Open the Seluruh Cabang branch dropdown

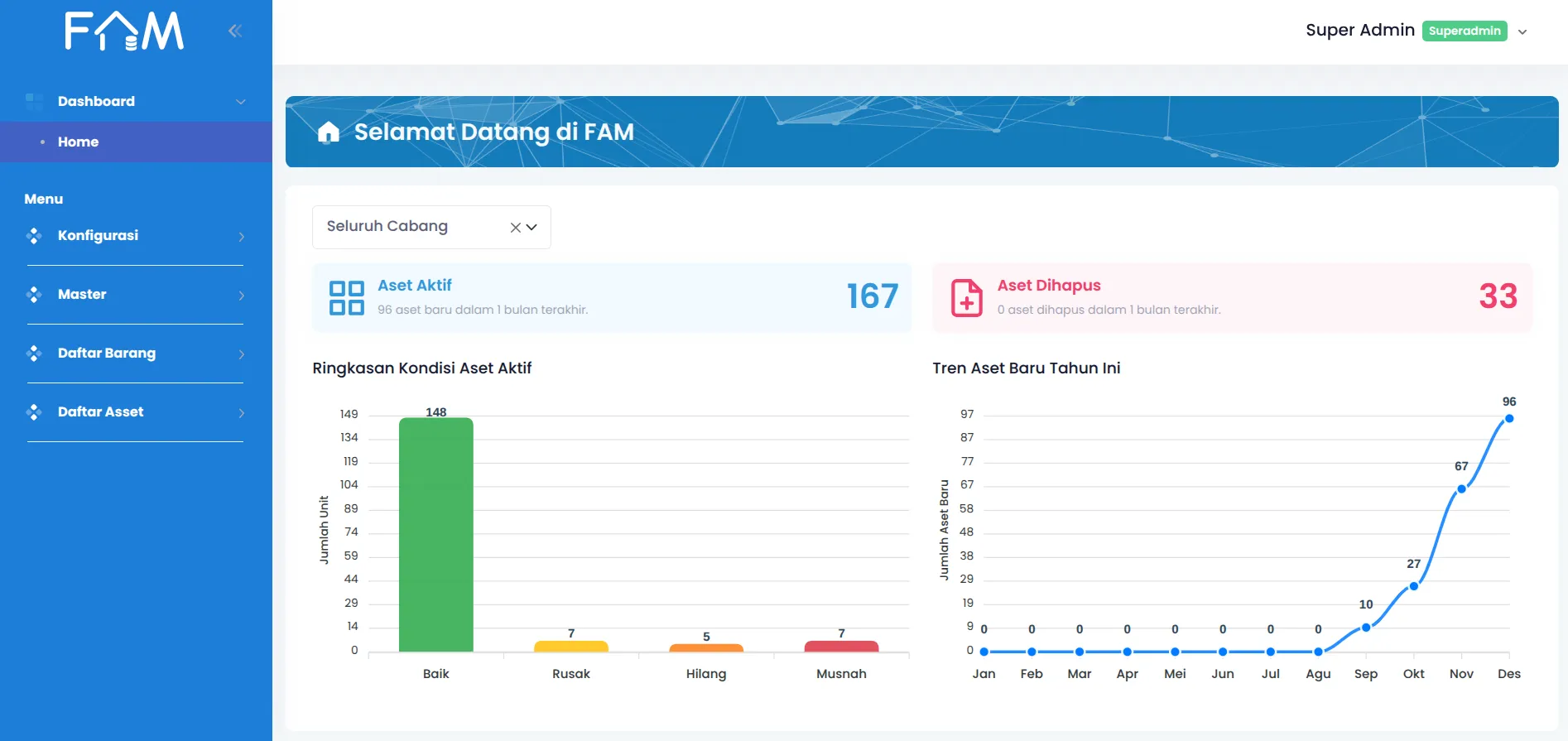[531, 228]
